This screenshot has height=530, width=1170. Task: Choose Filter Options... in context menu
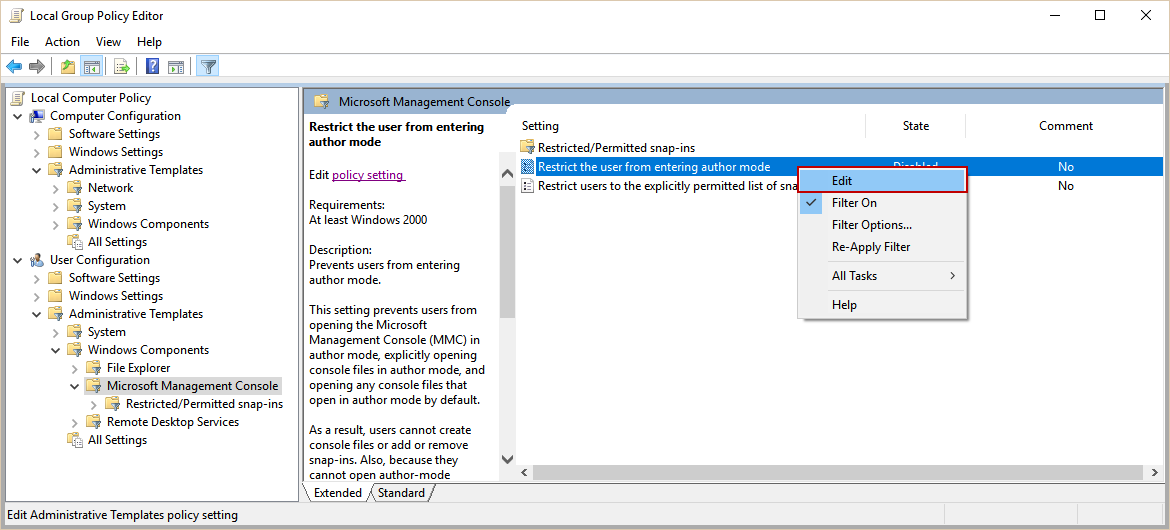coord(883,225)
